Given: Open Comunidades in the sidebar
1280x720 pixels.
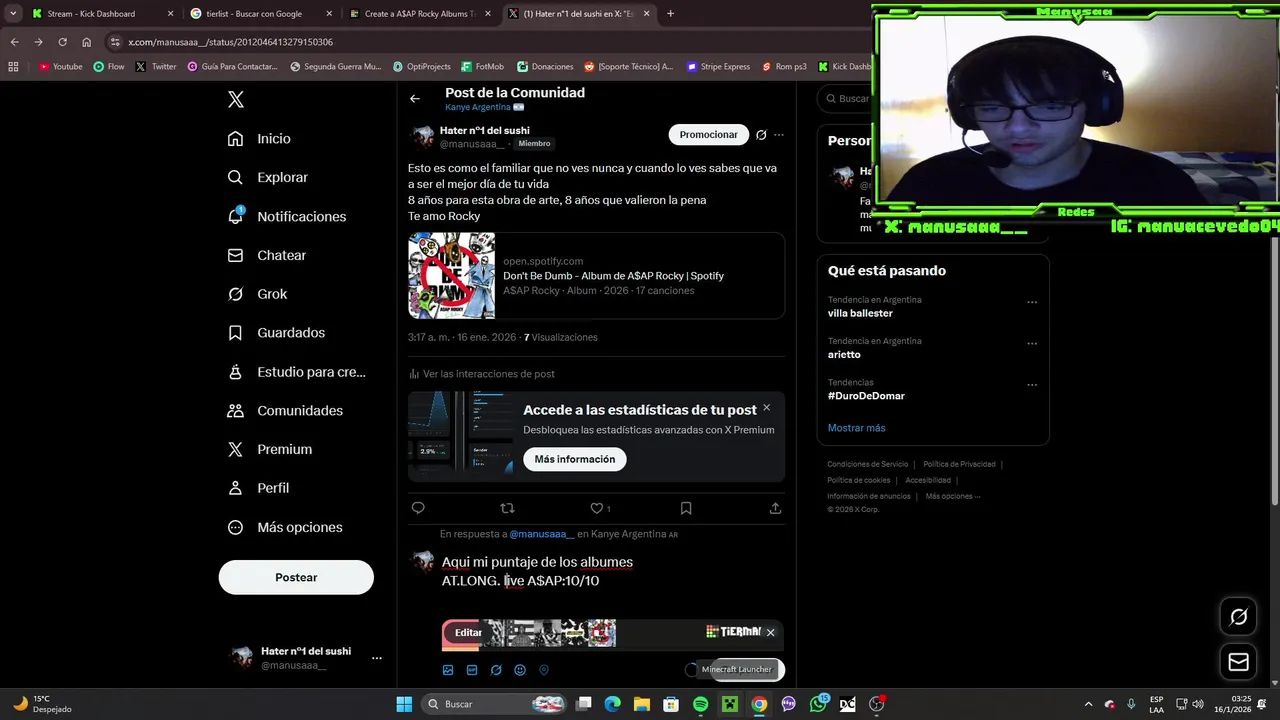Looking at the screenshot, I should [x=285, y=411].
